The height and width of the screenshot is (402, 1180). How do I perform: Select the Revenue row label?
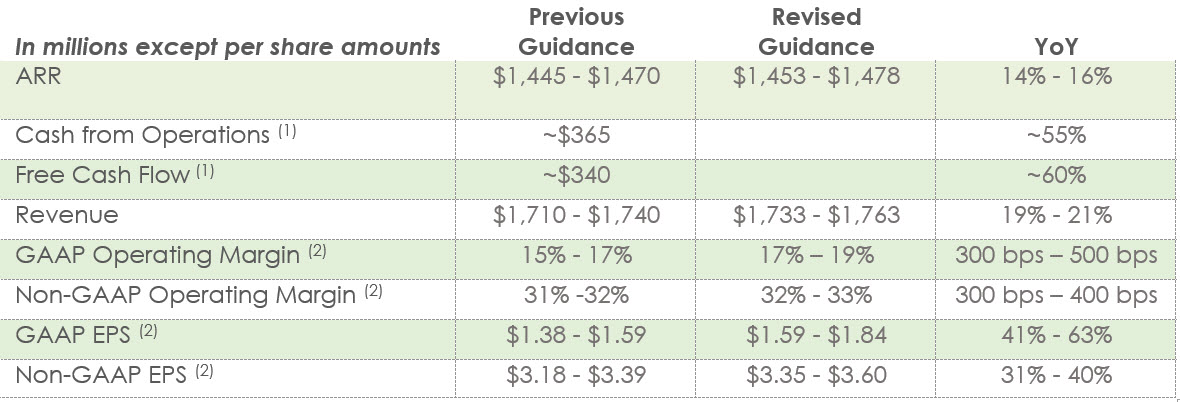coord(67,214)
